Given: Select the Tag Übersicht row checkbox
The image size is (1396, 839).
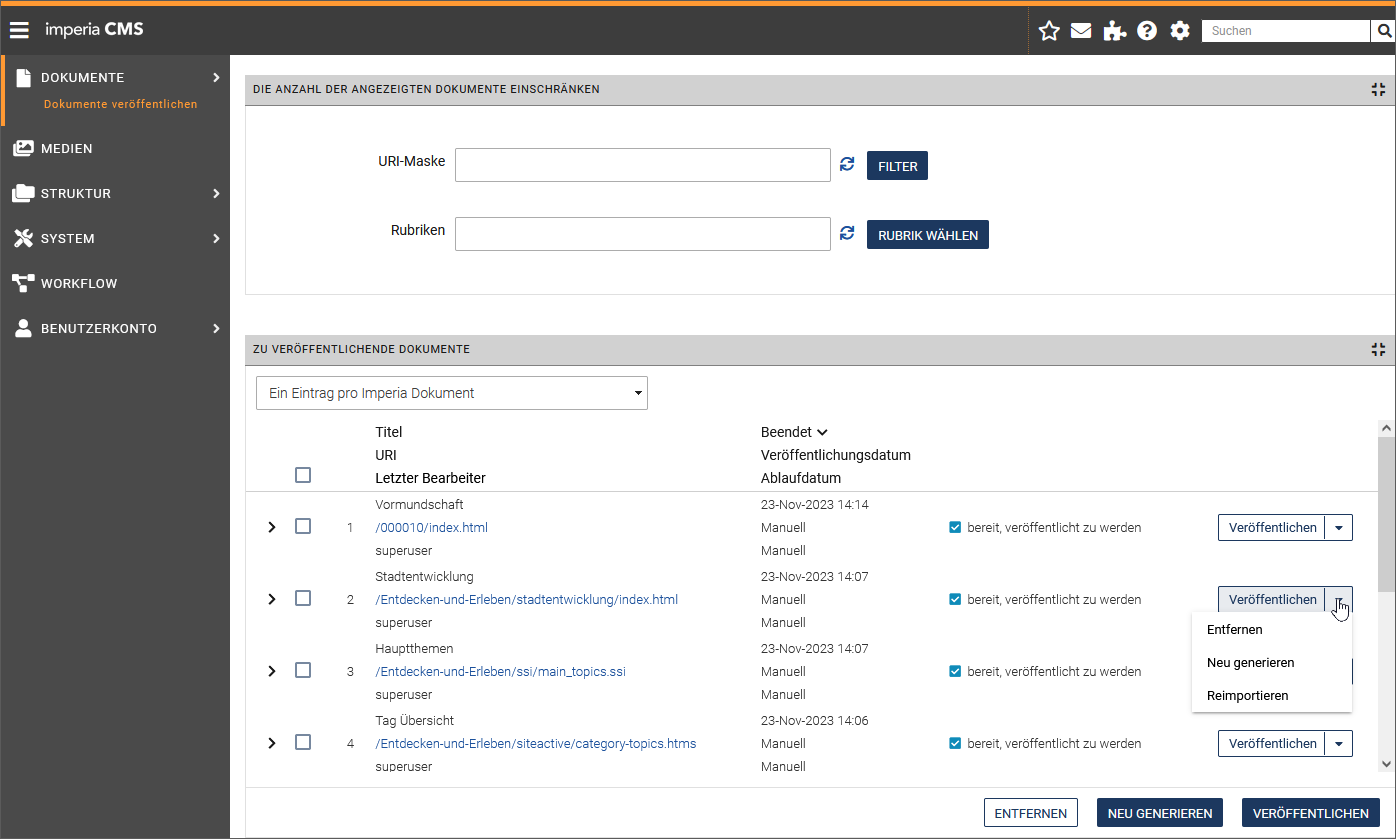Looking at the screenshot, I should [303, 742].
